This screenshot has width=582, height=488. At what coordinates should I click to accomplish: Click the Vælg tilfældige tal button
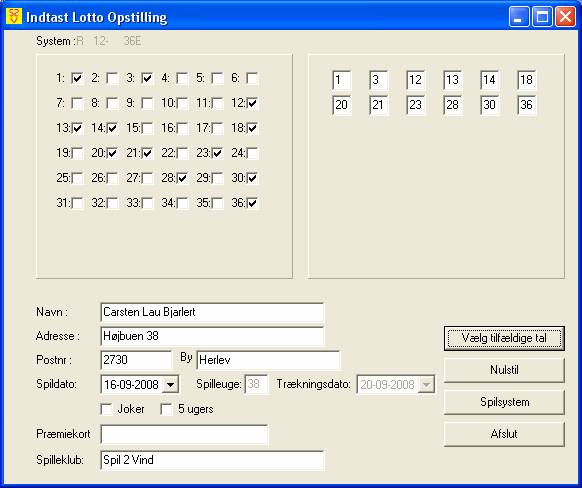click(x=504, y=338)
